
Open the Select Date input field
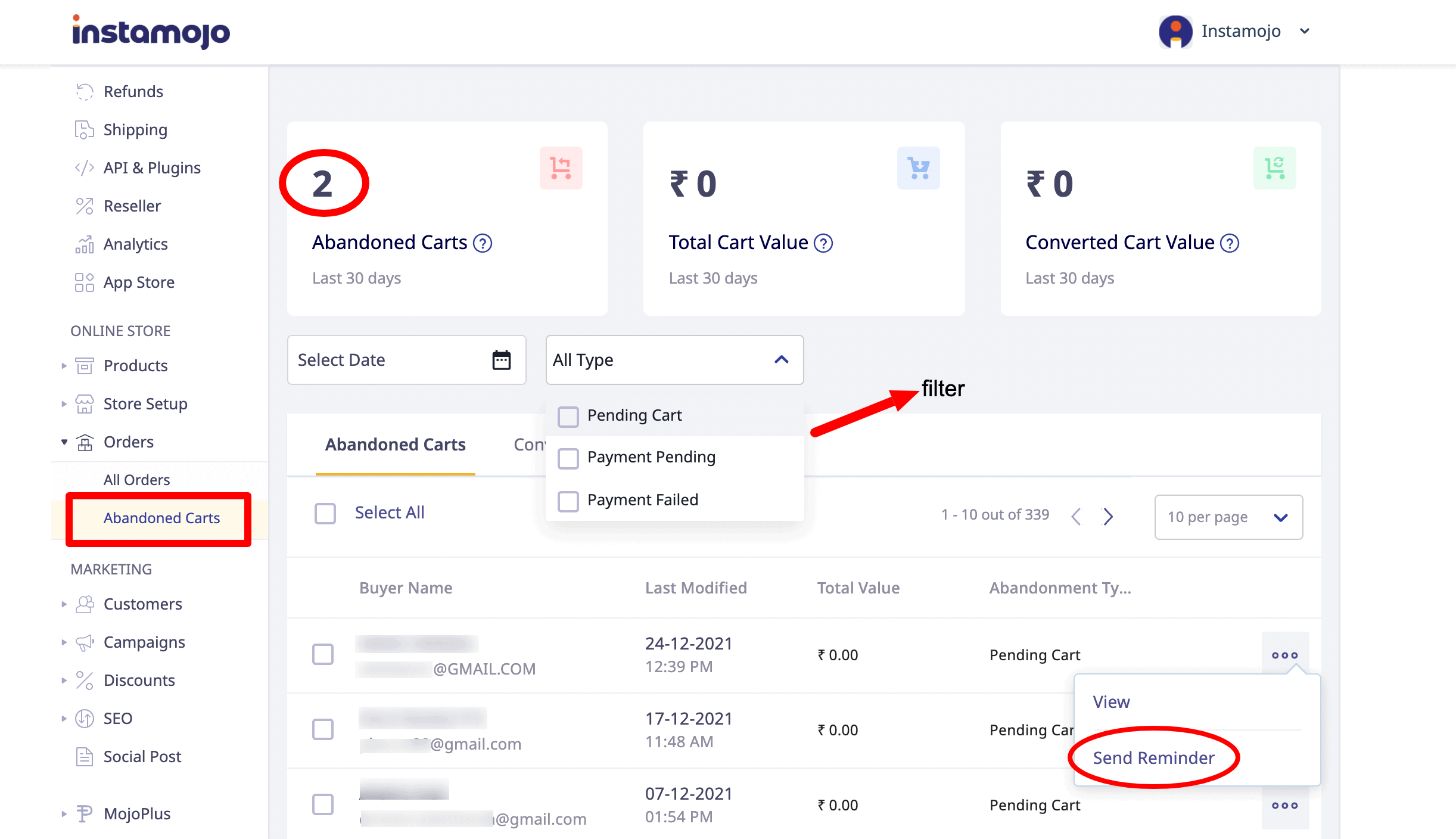point(404,359)
